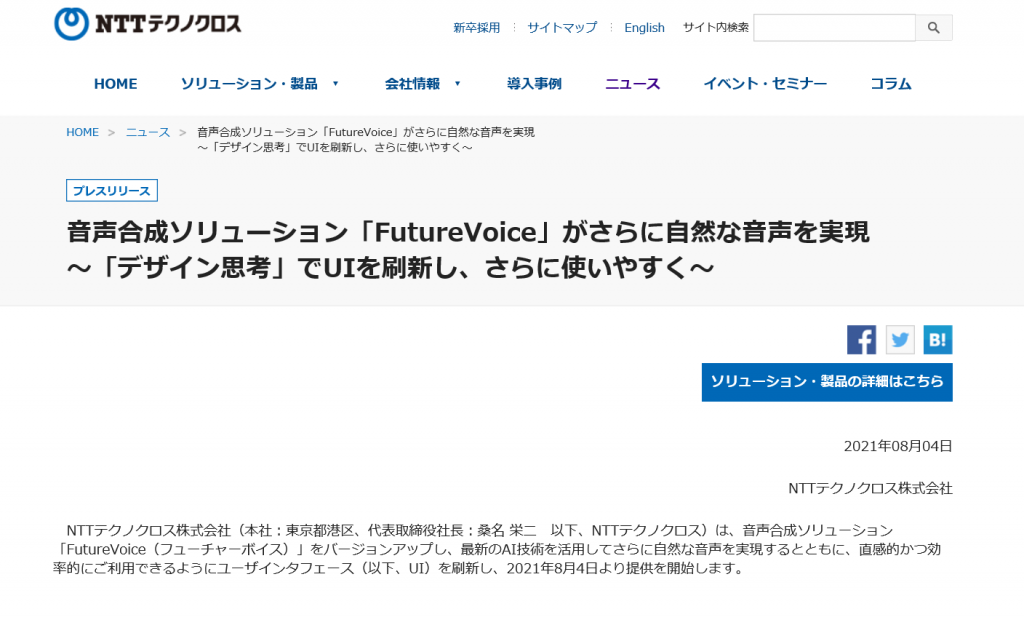Screen dimensions: 1024x617
Task: Expand 会社情報 dropdown arrow
Action: click(458, 84)
